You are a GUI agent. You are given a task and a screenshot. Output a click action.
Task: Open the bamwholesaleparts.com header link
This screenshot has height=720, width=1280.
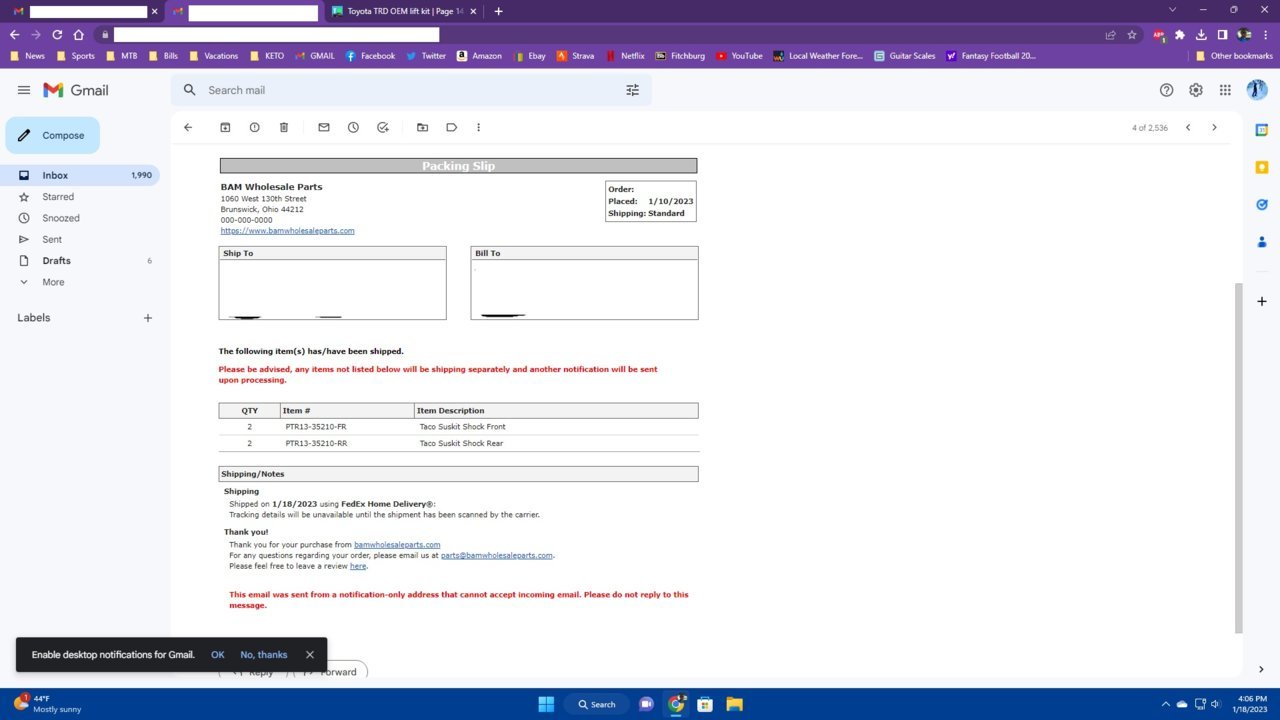[x=287, y=231]
